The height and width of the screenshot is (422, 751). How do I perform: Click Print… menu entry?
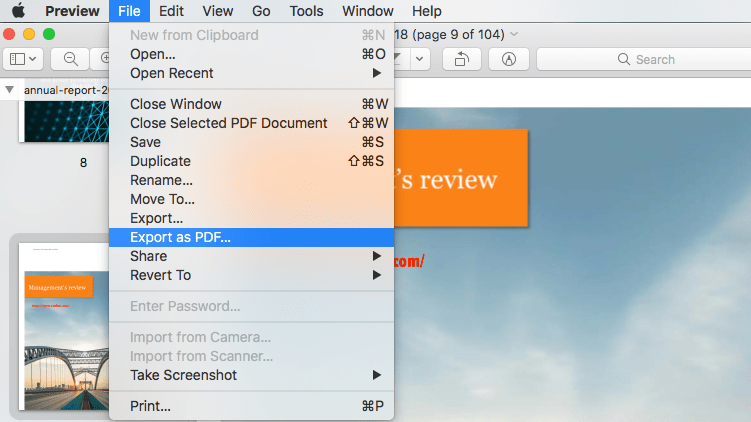point(150,406)
